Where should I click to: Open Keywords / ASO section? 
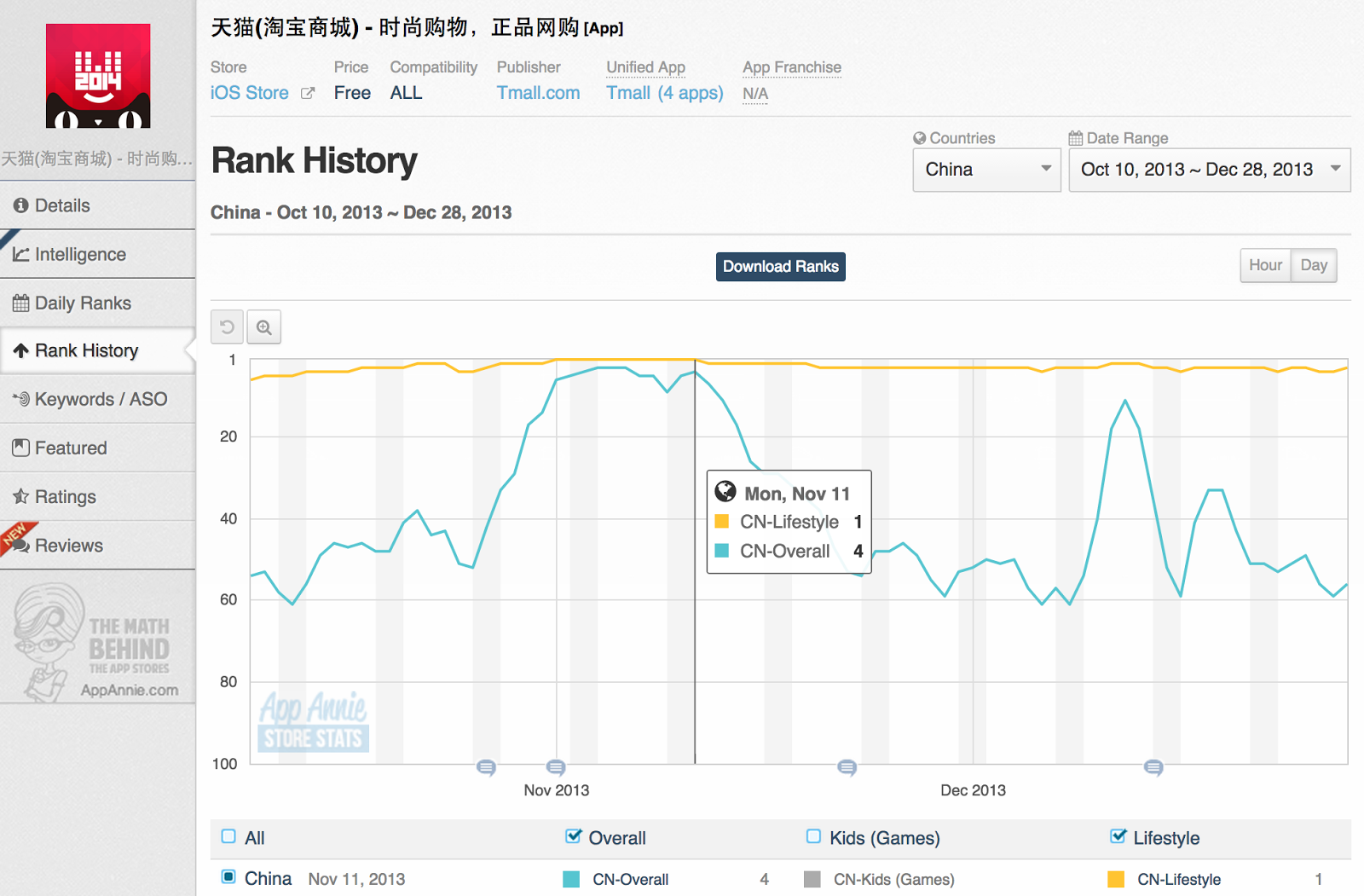point(98,399)
